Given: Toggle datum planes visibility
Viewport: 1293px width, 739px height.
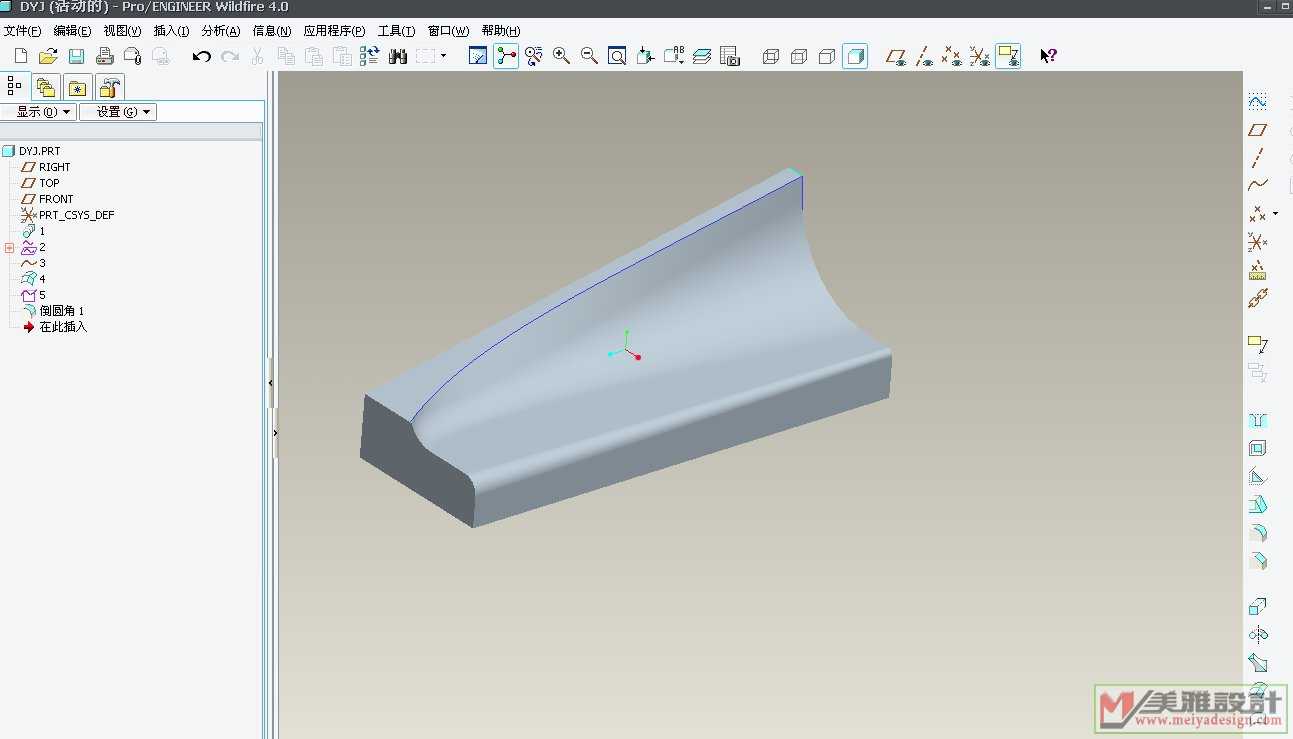Looking at the screenshot, I should coord(897,56).
